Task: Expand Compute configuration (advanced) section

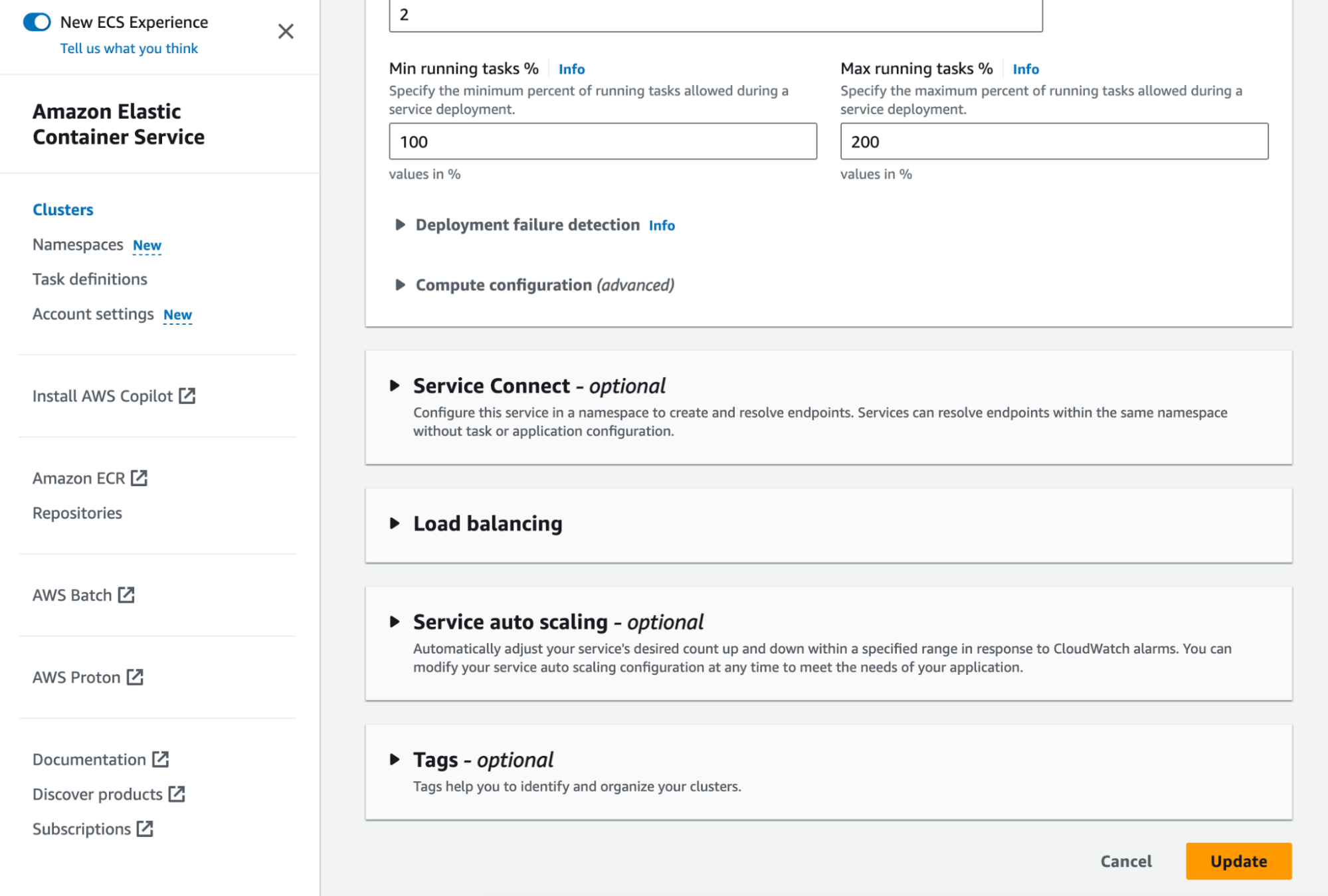Action: (x=400, y=285)
